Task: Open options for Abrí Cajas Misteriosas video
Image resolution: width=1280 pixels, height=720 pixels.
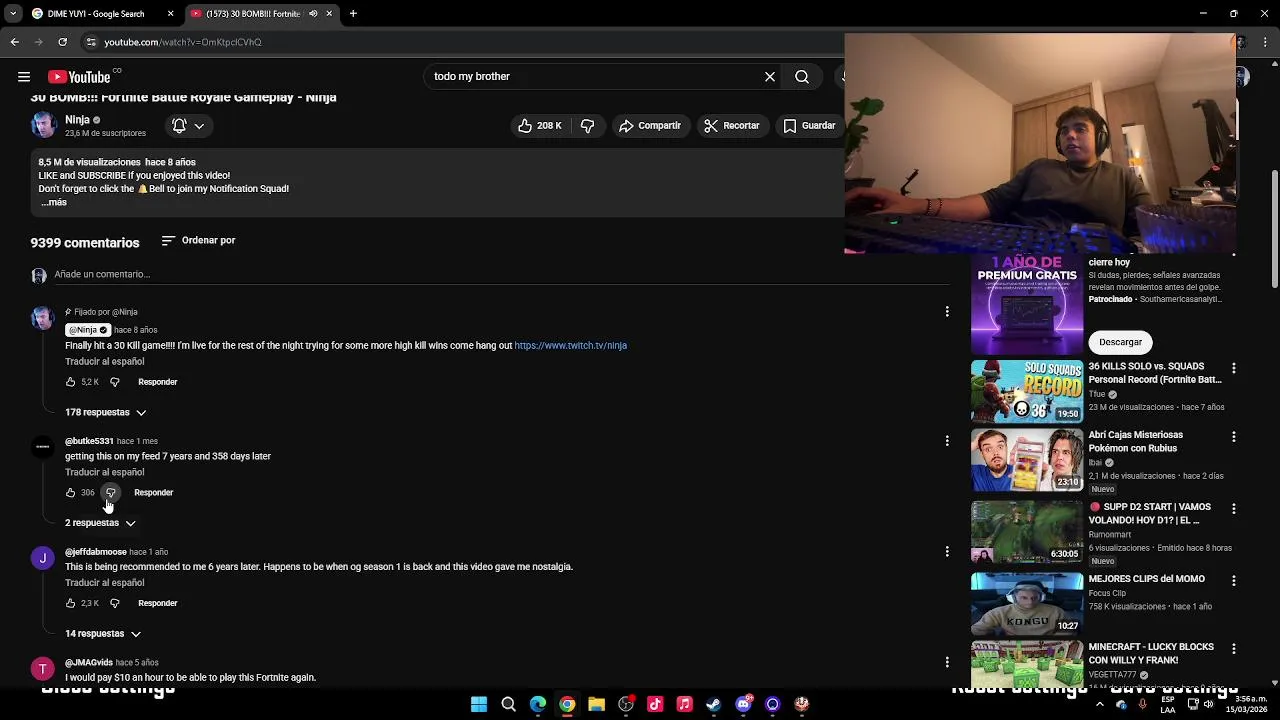Action: click(1233, 437)
